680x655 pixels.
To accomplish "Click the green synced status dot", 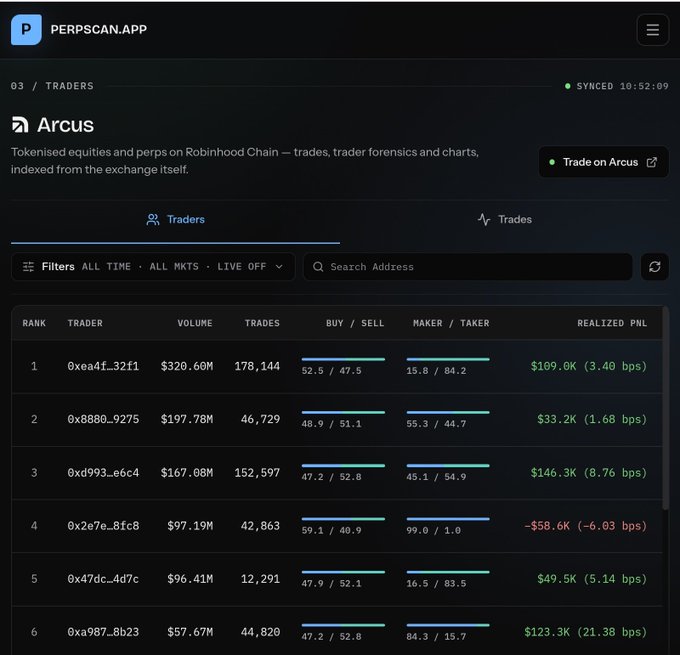I will coord(567,86).
